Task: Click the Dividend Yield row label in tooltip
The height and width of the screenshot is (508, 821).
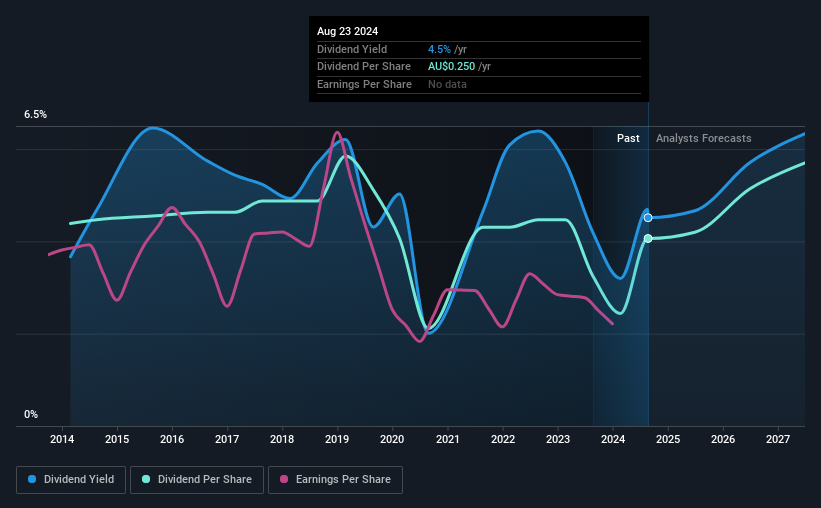Action: (352, 49)
